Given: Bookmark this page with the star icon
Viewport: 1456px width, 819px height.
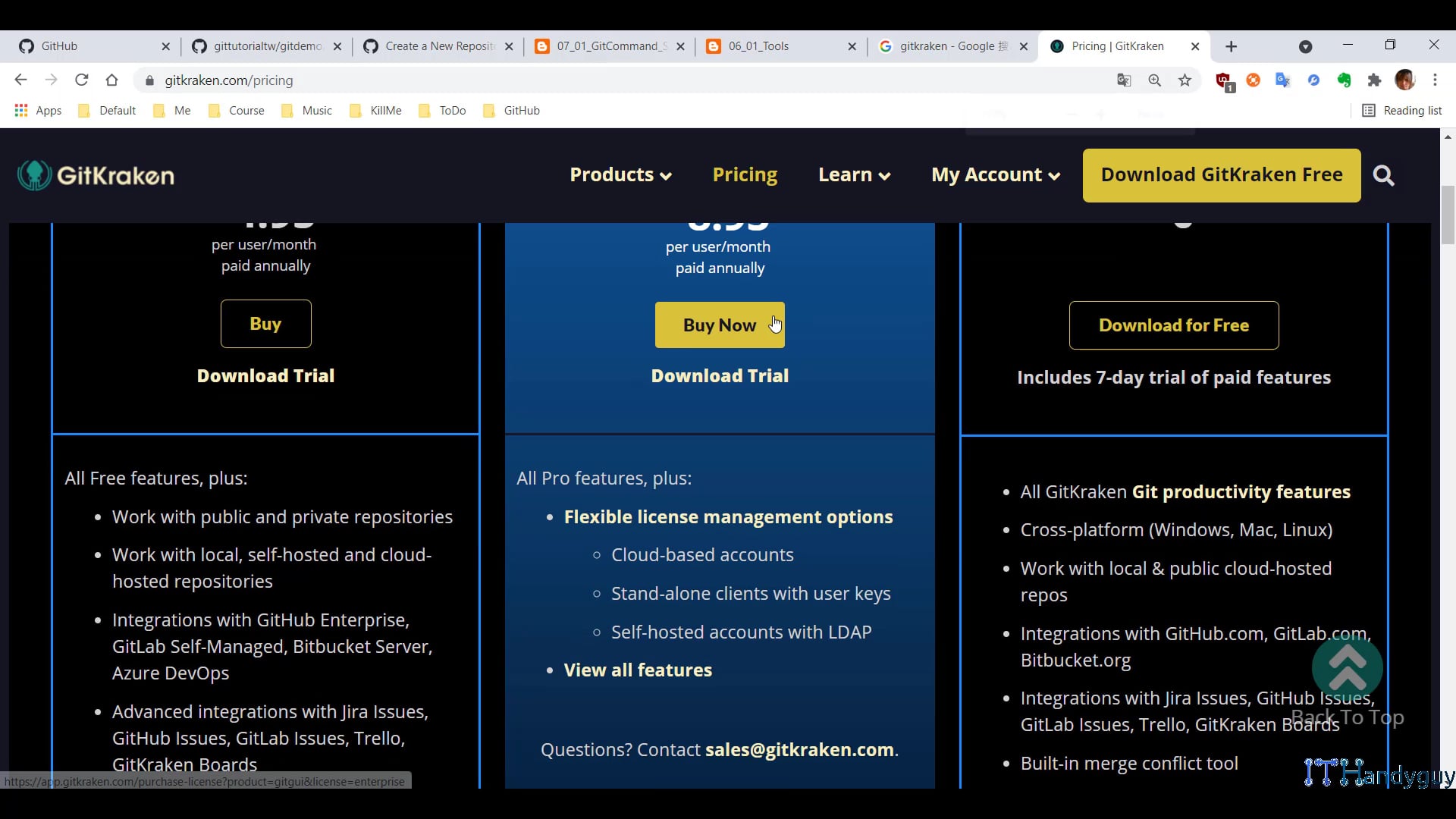Looking at the screenshot, I should (1185, 80).
